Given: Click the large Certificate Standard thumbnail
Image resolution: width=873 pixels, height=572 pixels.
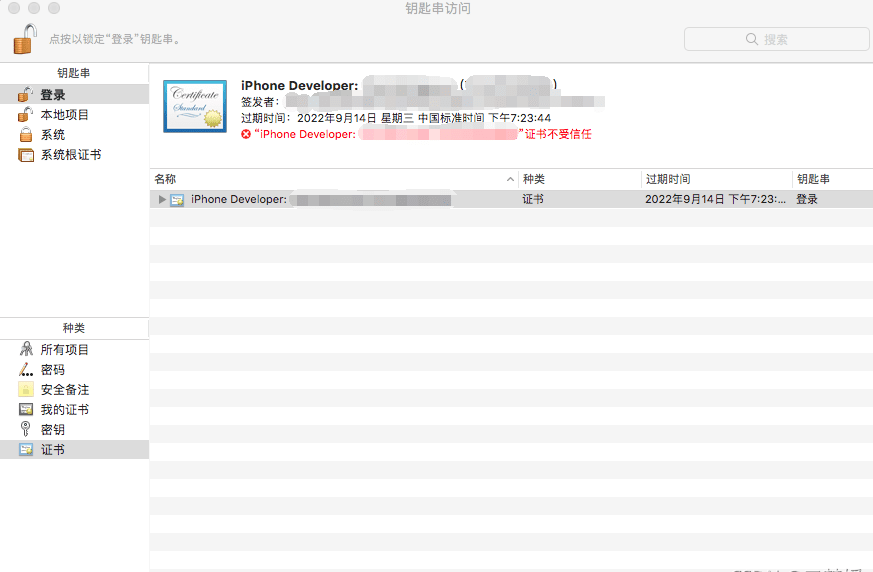Looking at the screenshot, I should [x=195, y=106].
